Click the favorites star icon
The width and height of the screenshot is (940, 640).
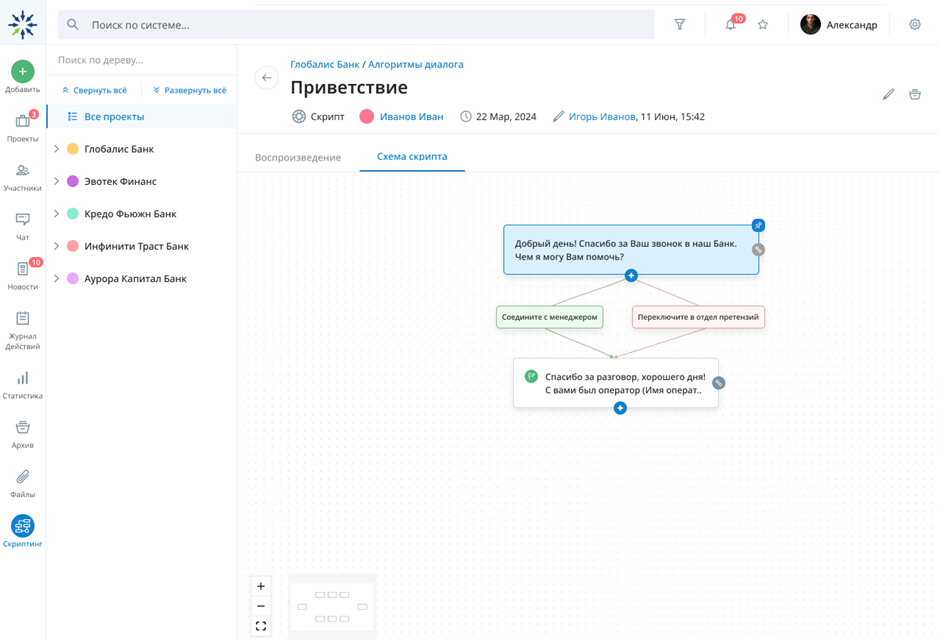(x=763, y=25)
